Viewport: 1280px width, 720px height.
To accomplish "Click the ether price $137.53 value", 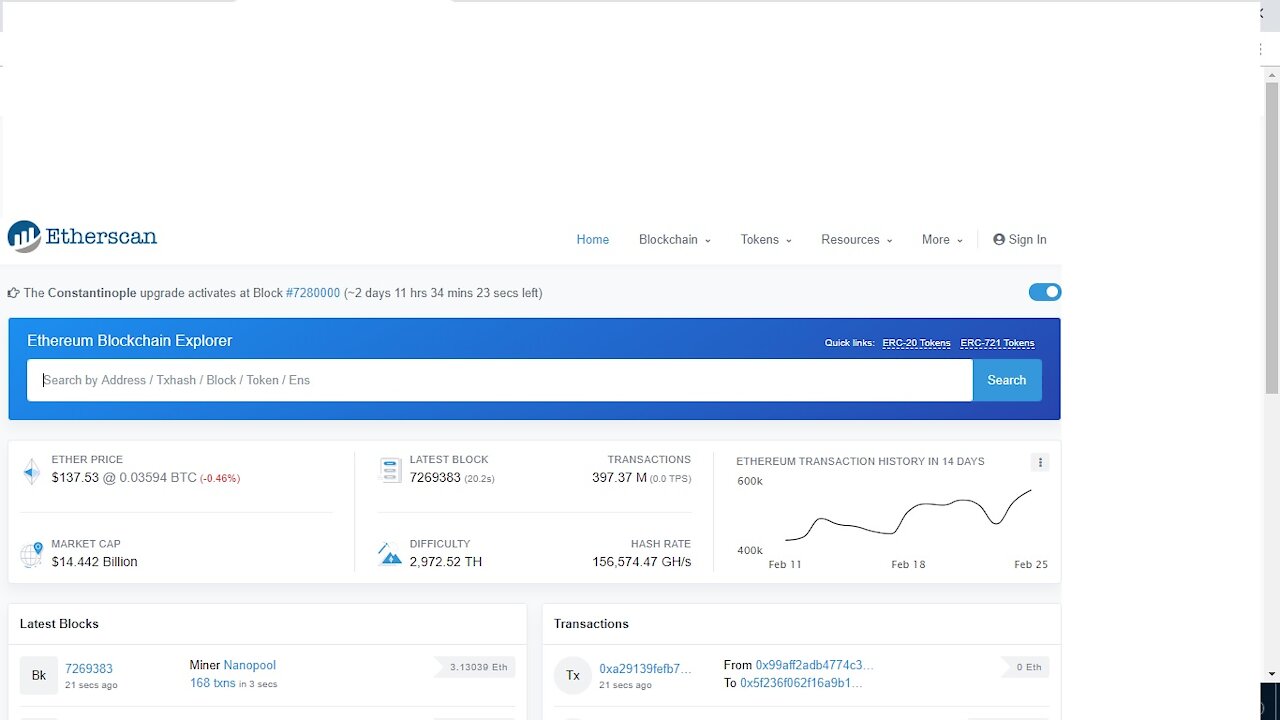I will point(75,478).
